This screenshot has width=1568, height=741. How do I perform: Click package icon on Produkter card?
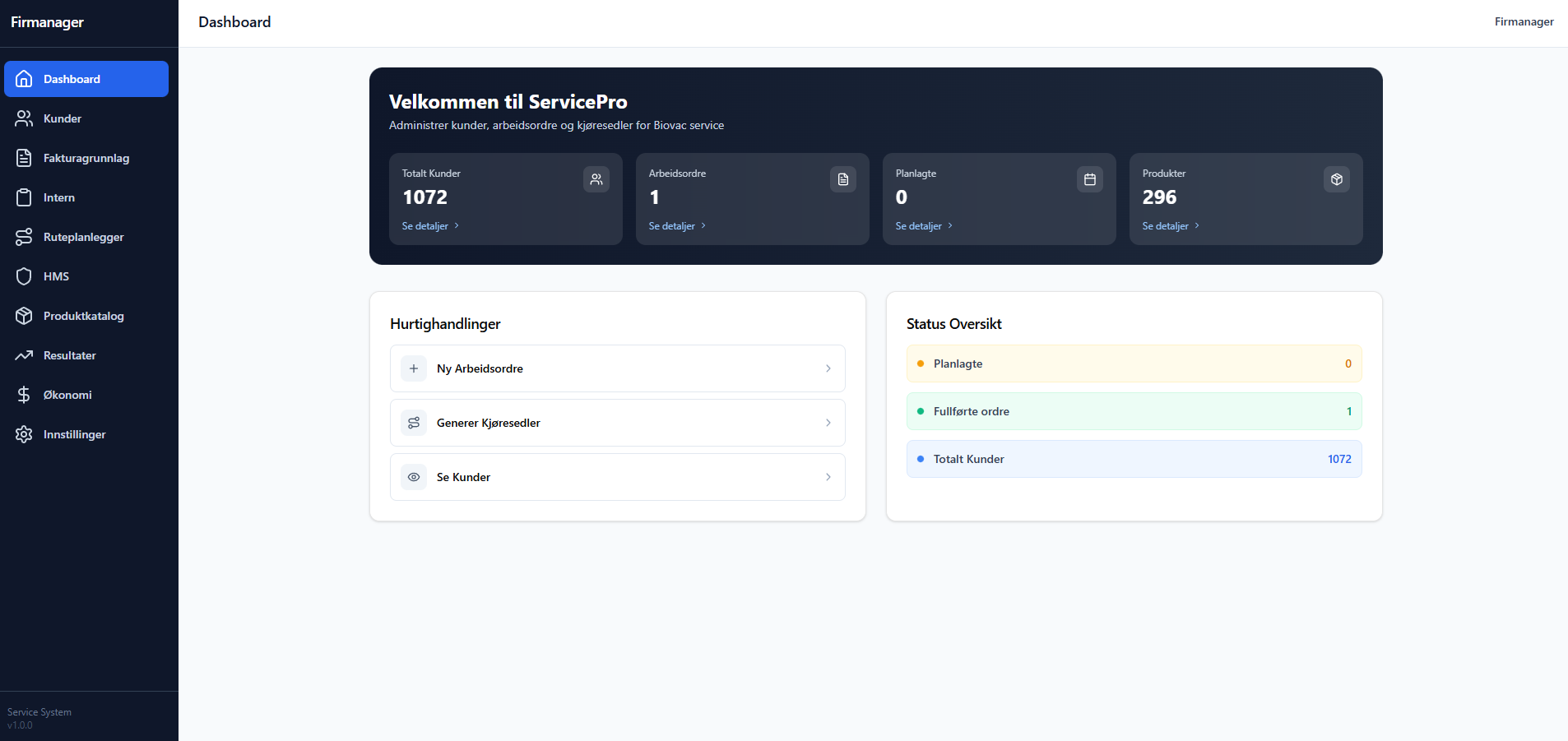(1337, 179)
